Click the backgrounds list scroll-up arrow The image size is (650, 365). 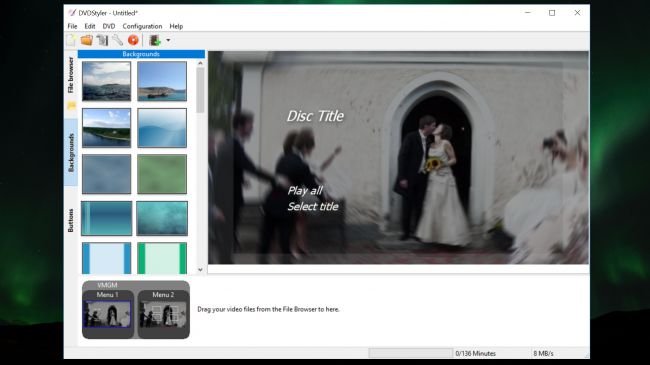tap(200, 63)
